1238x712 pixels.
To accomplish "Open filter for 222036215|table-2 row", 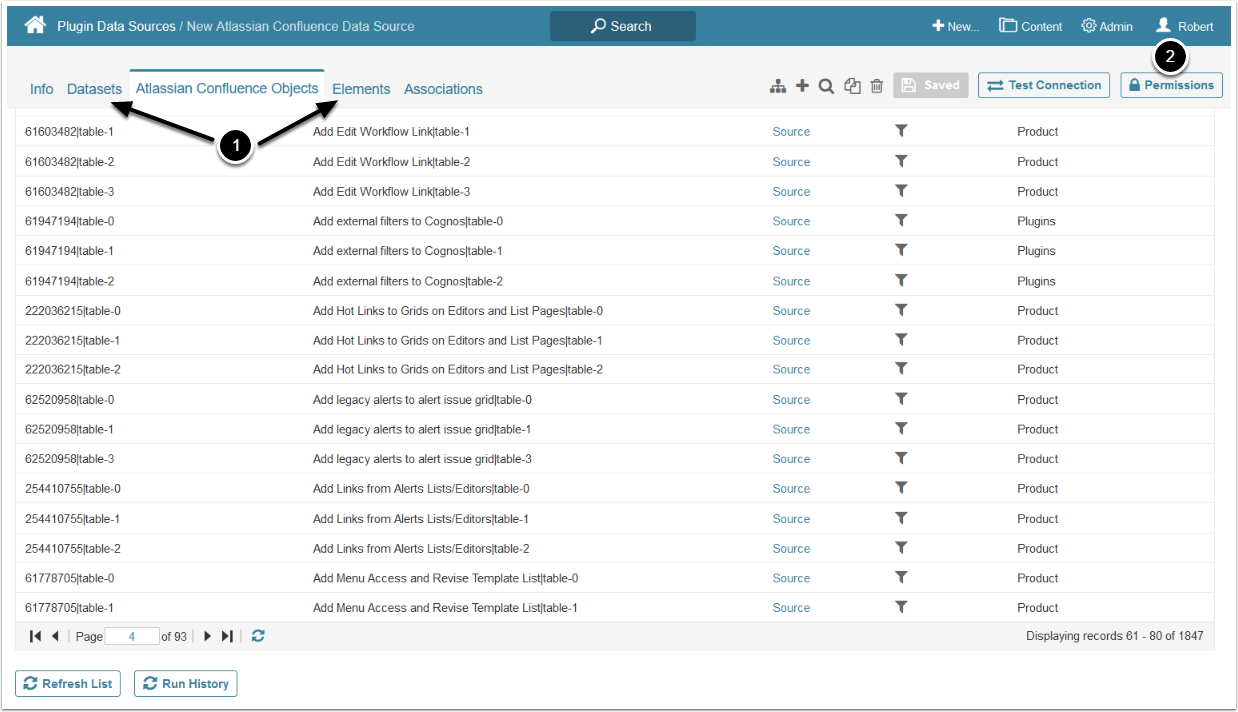I will 901,369.
